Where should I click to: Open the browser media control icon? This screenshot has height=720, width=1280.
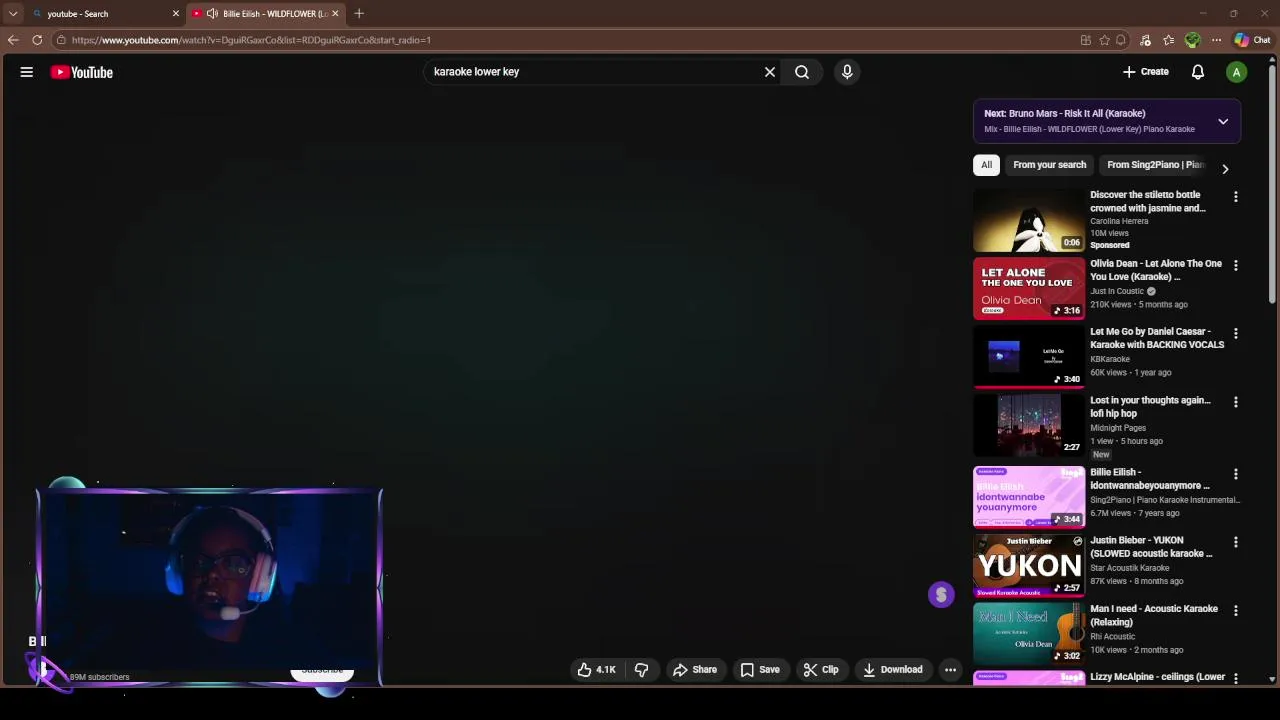[x=1145, y=40]
